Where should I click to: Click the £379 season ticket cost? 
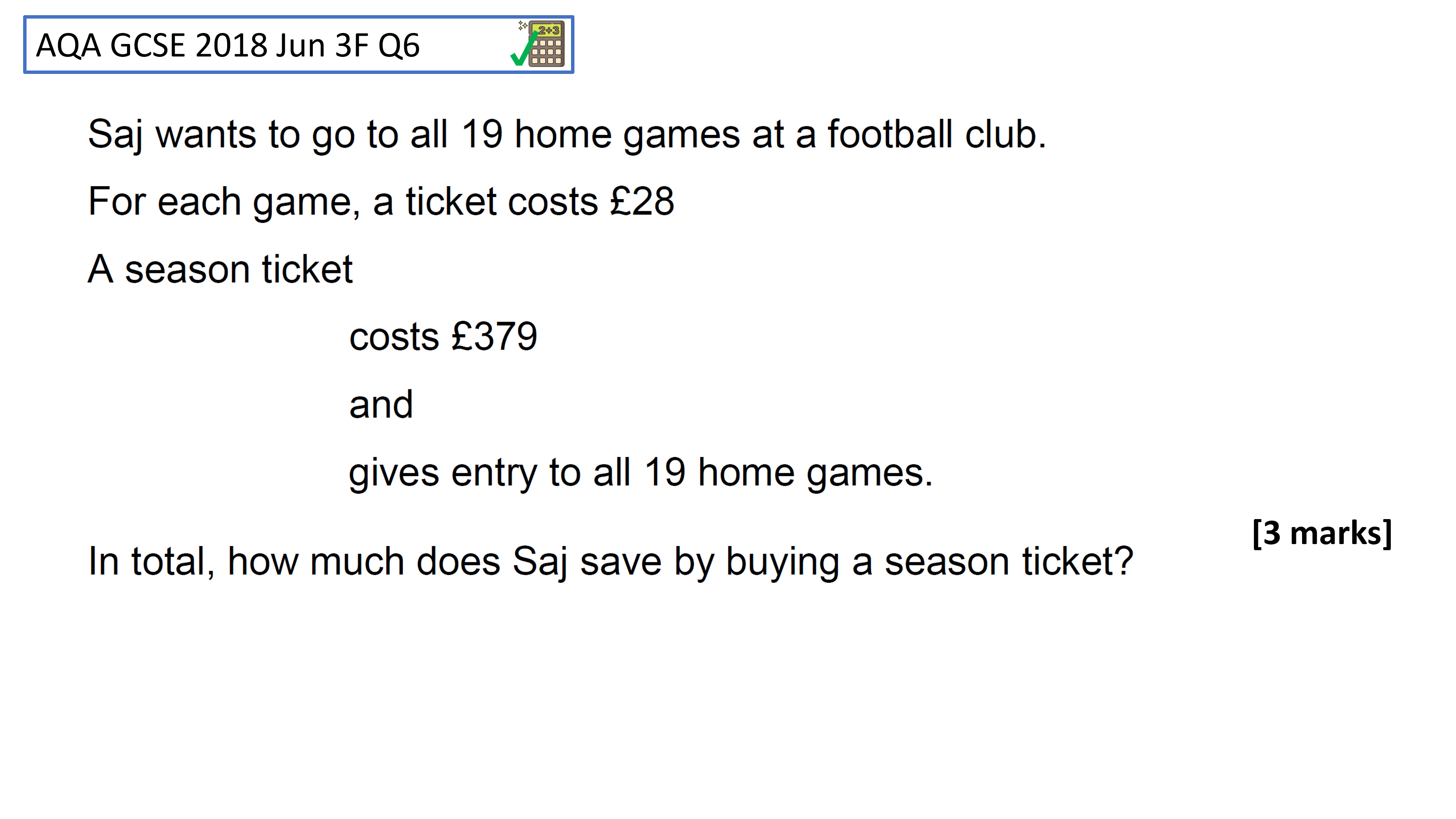(x=494, y=337)
